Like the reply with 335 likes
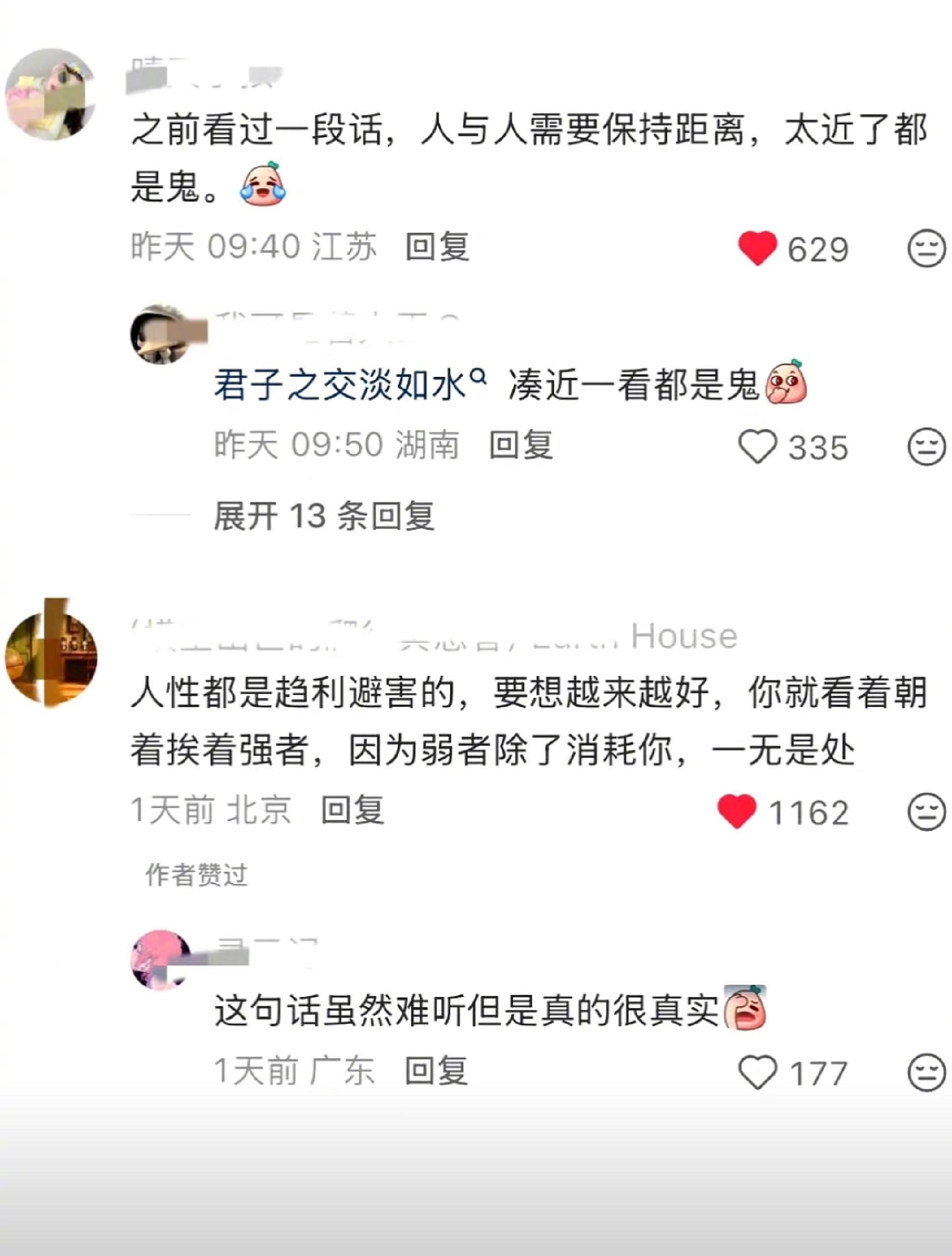This screenshot has height=1256, width=952. [x=757, y=446]
